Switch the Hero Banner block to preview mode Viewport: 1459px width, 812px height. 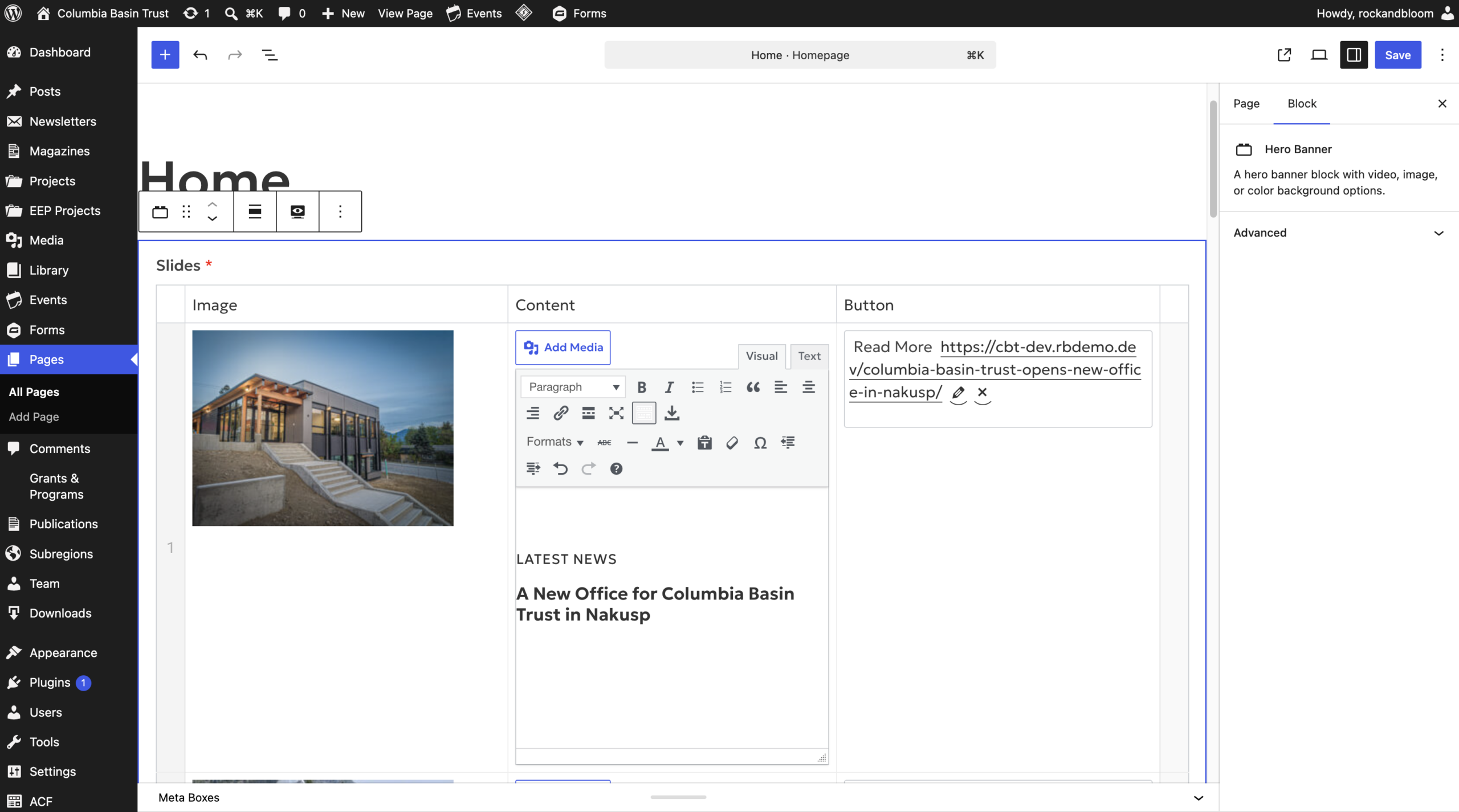pyautogui.click(x=297, y=212)
